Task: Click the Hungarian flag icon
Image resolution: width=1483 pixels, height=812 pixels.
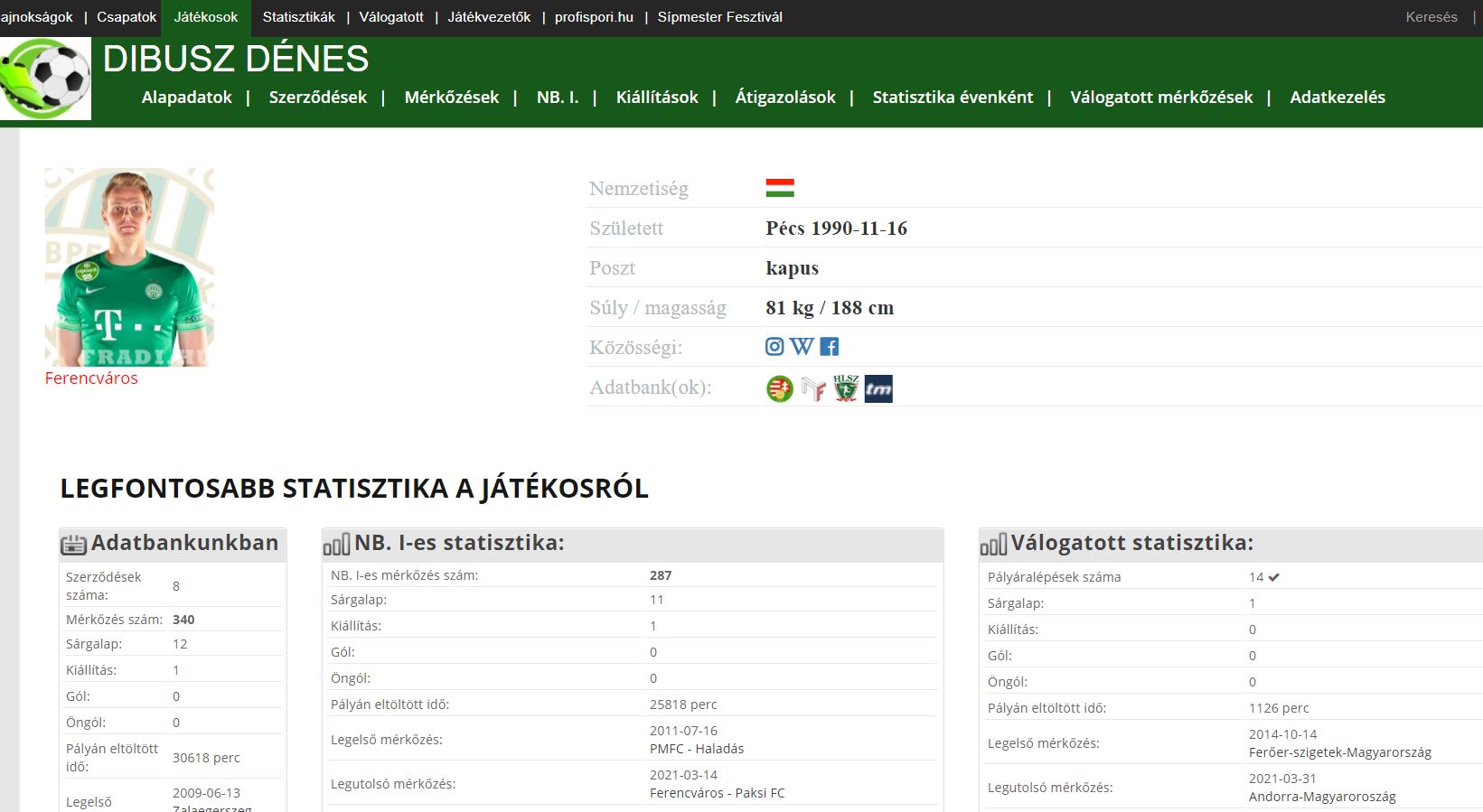Action: (780, 188)
